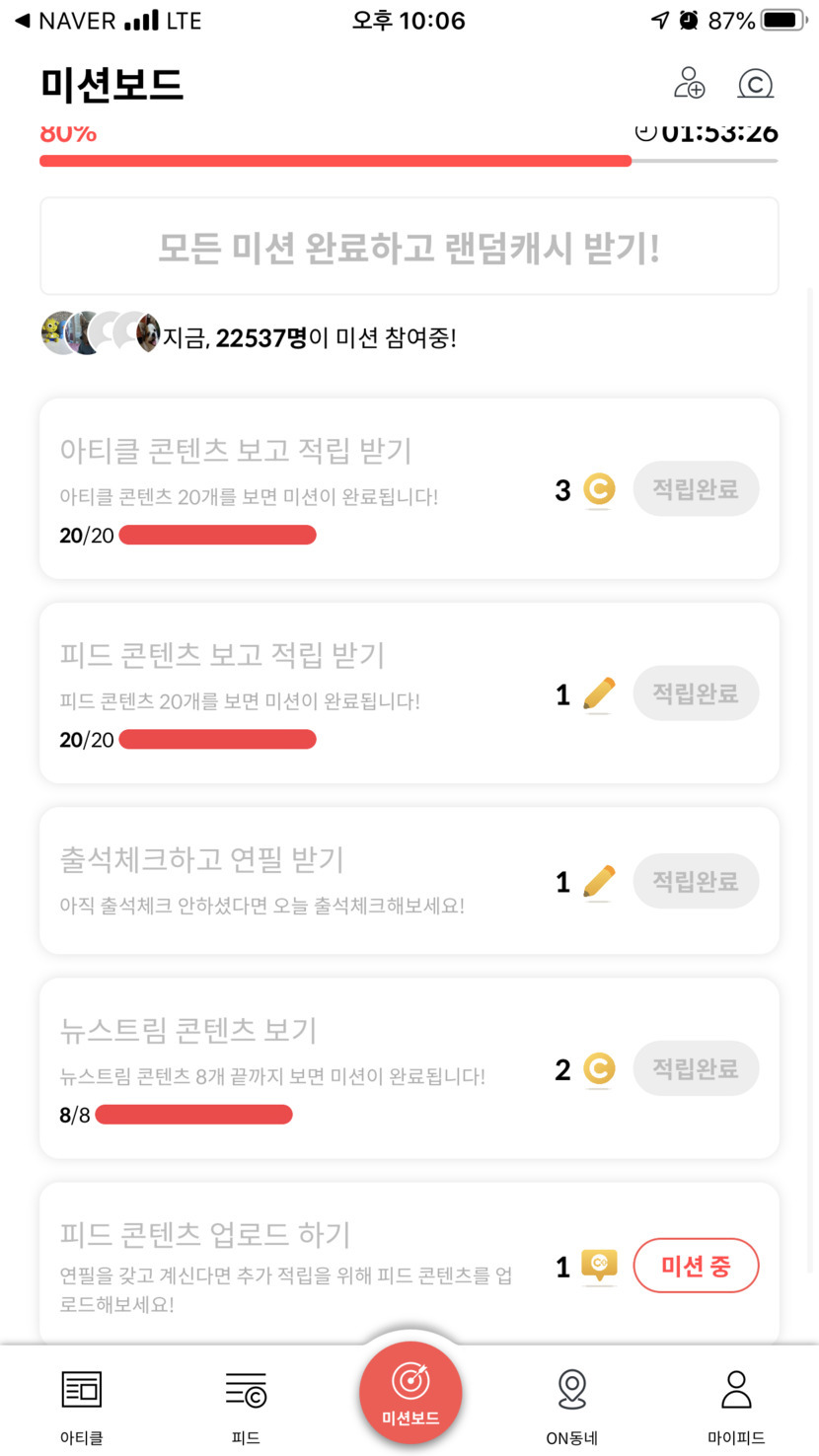The width and height of the screenshot is (819, 1456).
Task: Tap the 피드 icon in bottom bar
Action: click(x=246, y=1389)
